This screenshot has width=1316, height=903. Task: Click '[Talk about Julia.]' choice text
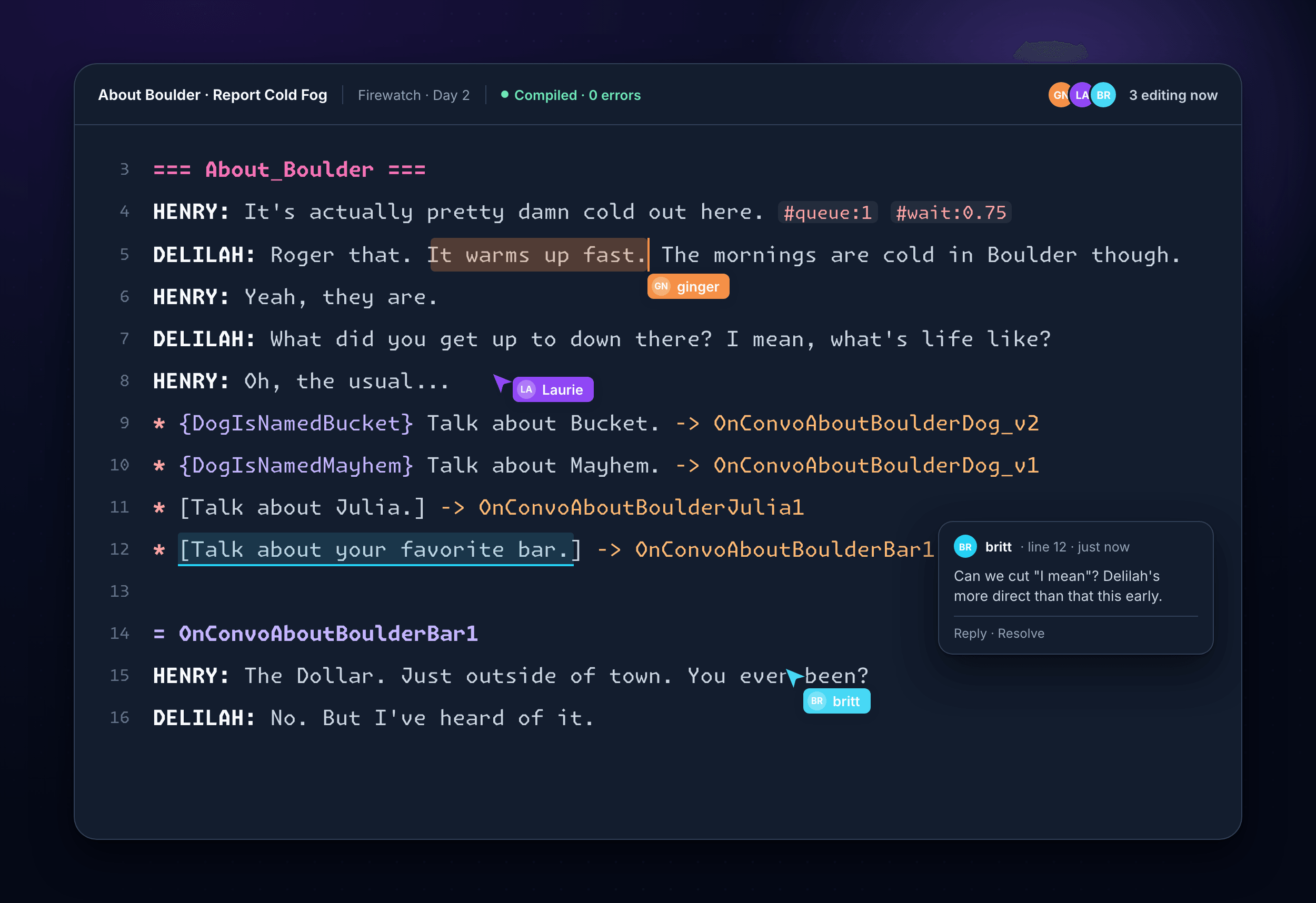(302, 507)
